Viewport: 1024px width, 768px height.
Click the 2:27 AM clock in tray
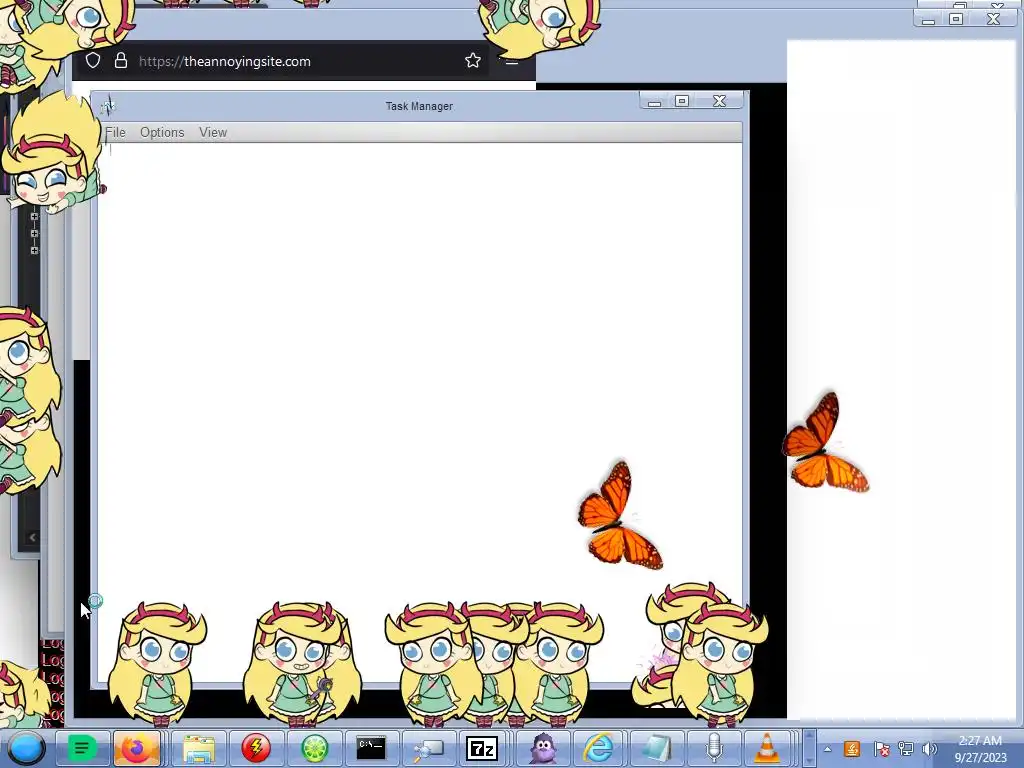click(980, 741)
